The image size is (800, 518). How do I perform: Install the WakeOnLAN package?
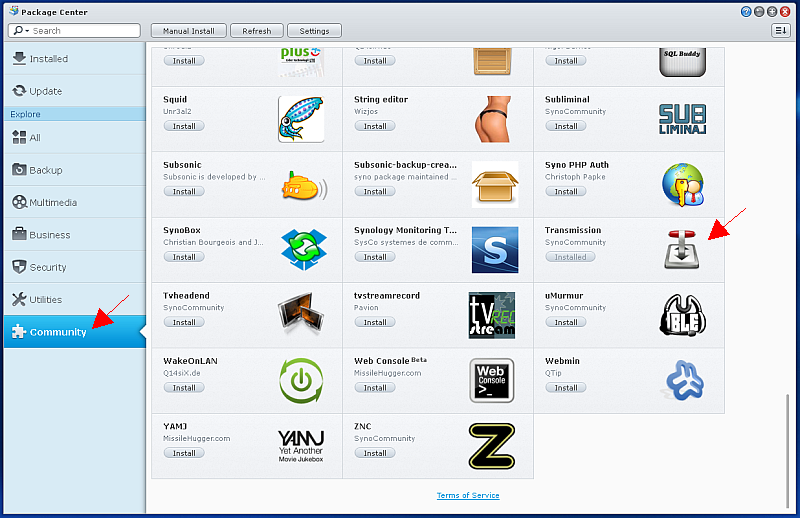(x=184, y=387)
